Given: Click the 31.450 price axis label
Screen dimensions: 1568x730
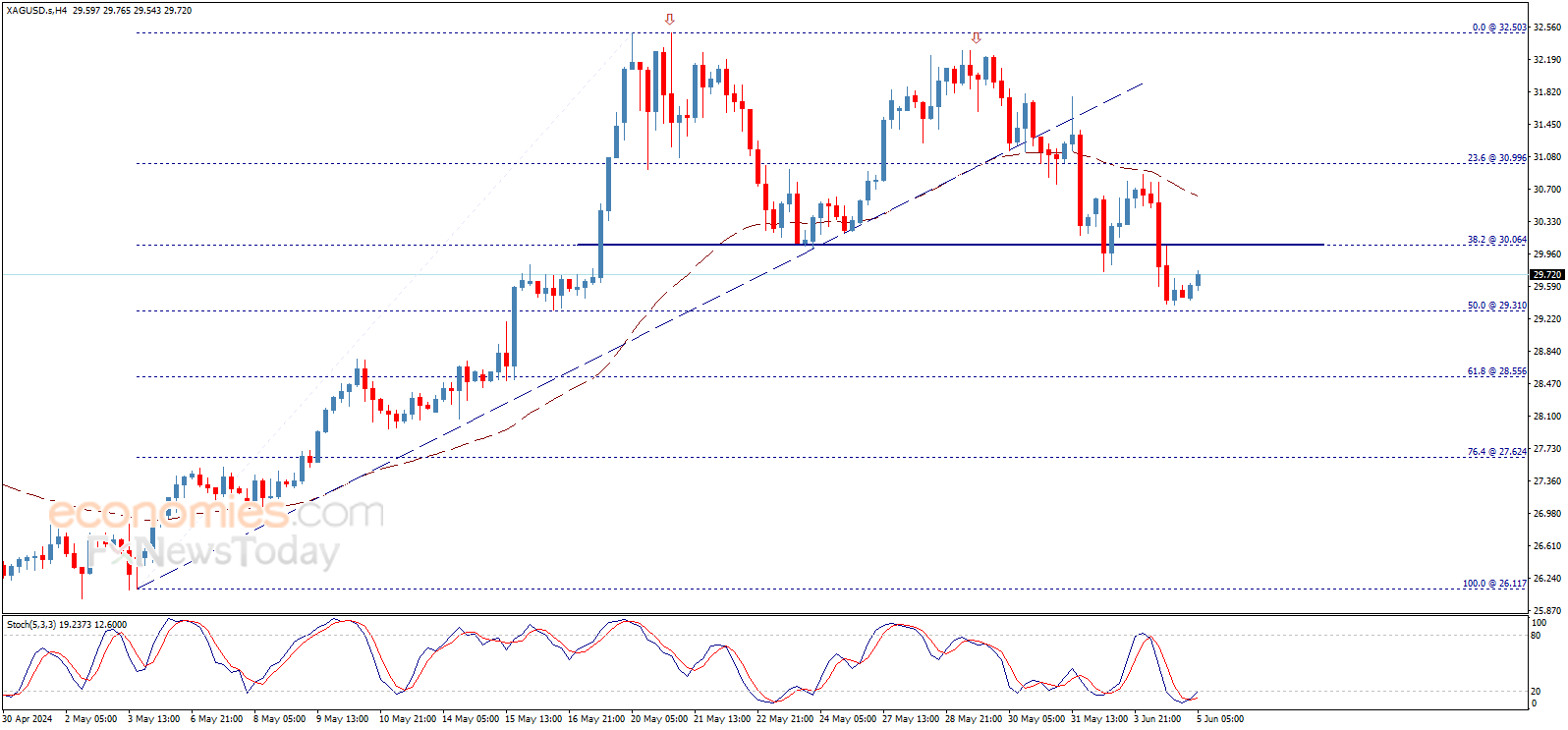Looking at the screenshot, I should tap(1546, 125).
